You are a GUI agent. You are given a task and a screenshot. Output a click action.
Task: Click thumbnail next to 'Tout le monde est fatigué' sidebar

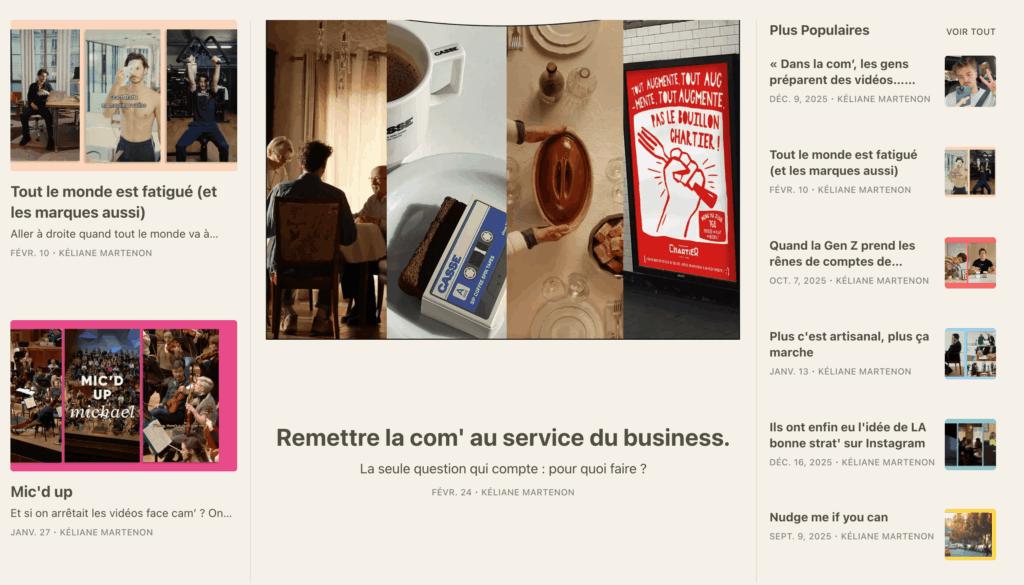pyautogui.click(x=970, y=172)
